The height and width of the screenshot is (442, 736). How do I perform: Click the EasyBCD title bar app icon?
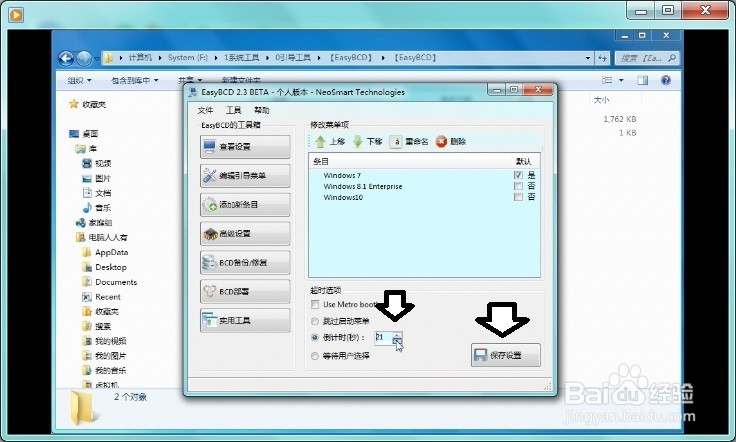[x=193, y=92]
